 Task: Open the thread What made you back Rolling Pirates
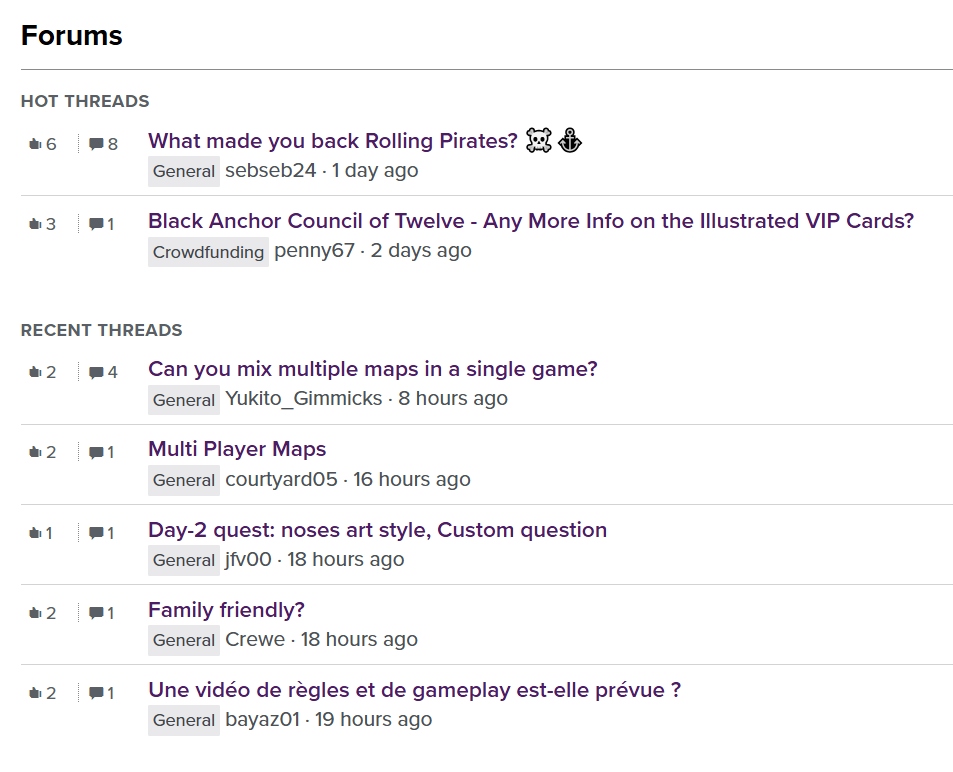330,141
